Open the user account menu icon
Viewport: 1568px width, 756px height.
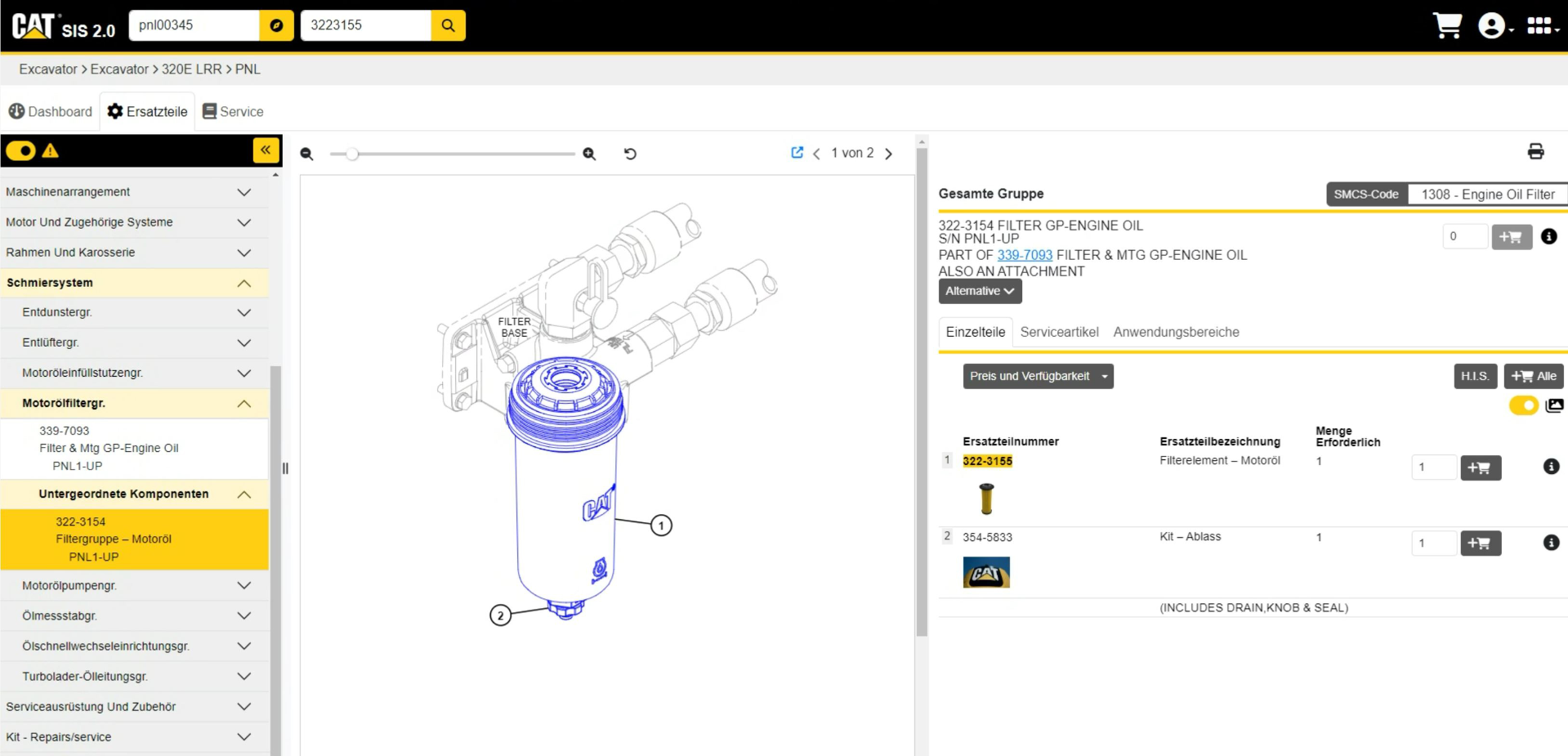click(1495, 26)
